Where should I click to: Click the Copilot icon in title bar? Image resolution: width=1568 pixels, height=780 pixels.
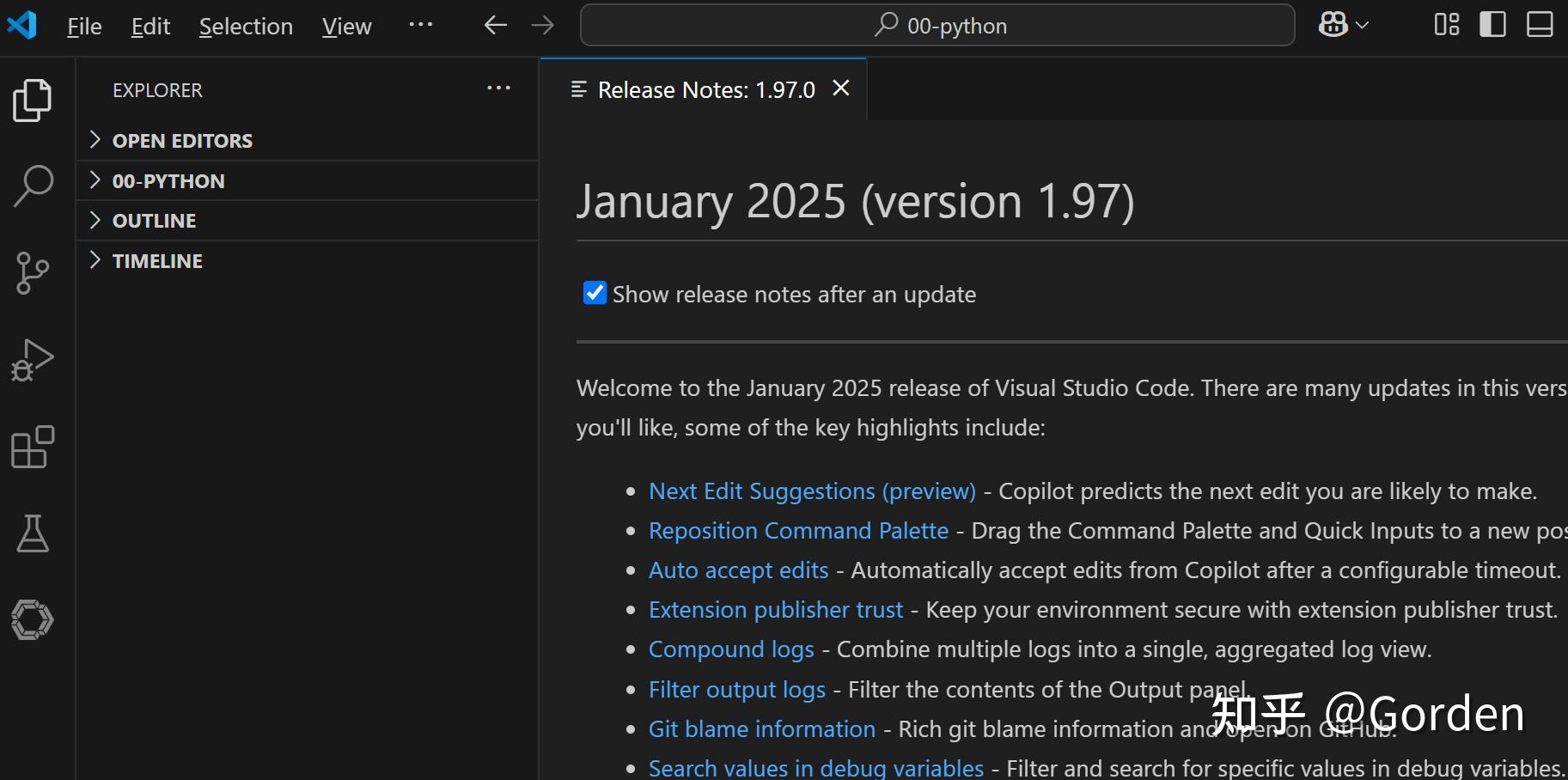1333,25
